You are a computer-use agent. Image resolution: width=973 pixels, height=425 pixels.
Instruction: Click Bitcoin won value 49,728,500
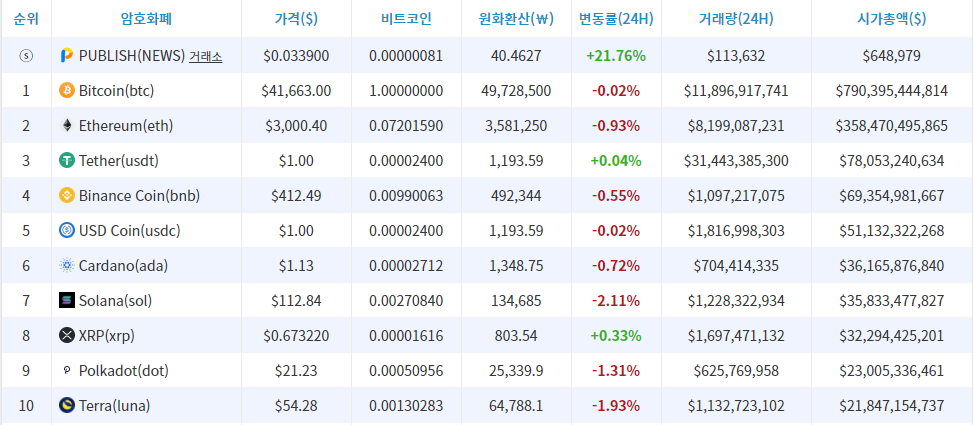(x=516, y=91)
